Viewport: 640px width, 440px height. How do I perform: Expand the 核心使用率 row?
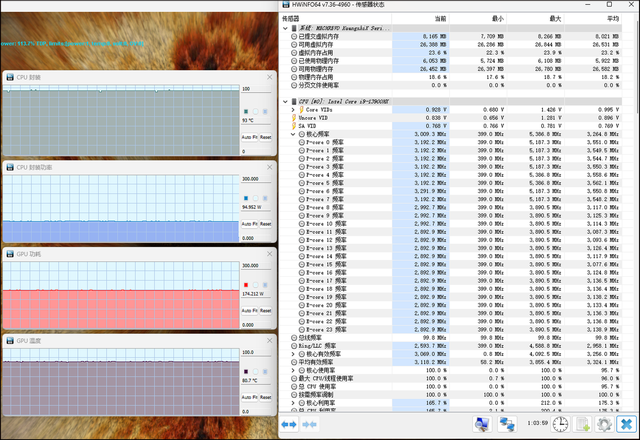click(x=293, y=369)
